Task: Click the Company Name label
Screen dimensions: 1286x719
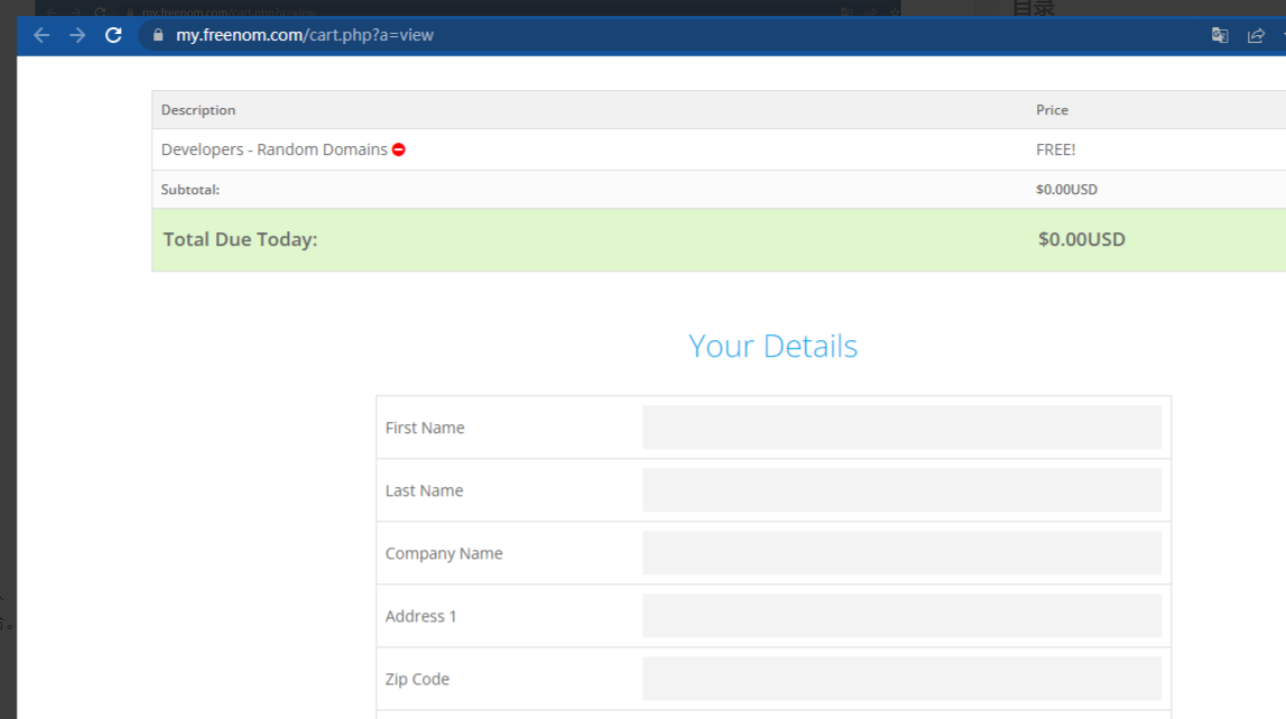Action: [444, 554]
